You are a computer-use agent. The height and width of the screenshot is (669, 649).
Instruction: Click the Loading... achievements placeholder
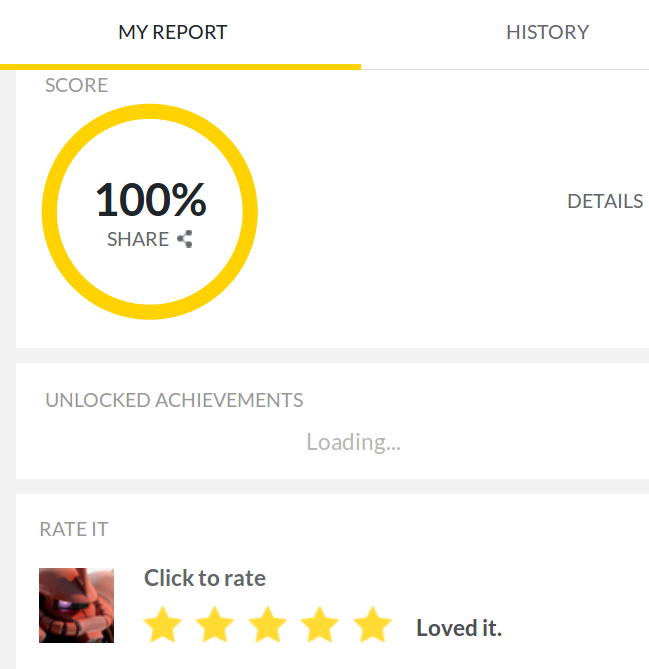pyautogui.click(x=353, y=442)
